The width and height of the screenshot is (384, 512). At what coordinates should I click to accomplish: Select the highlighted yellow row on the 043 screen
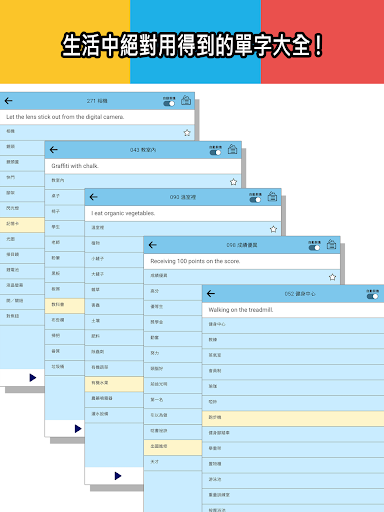pyautogui.click(x=65, y=305)
